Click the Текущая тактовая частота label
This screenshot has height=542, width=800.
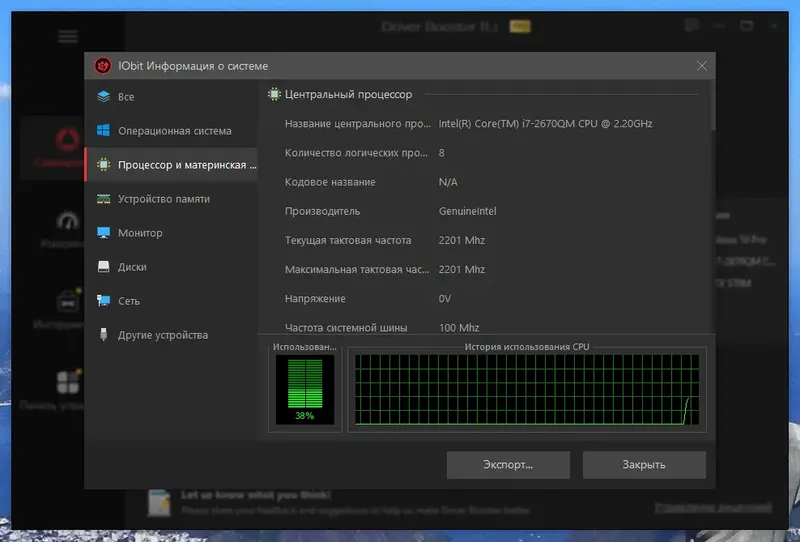point(348,240)
